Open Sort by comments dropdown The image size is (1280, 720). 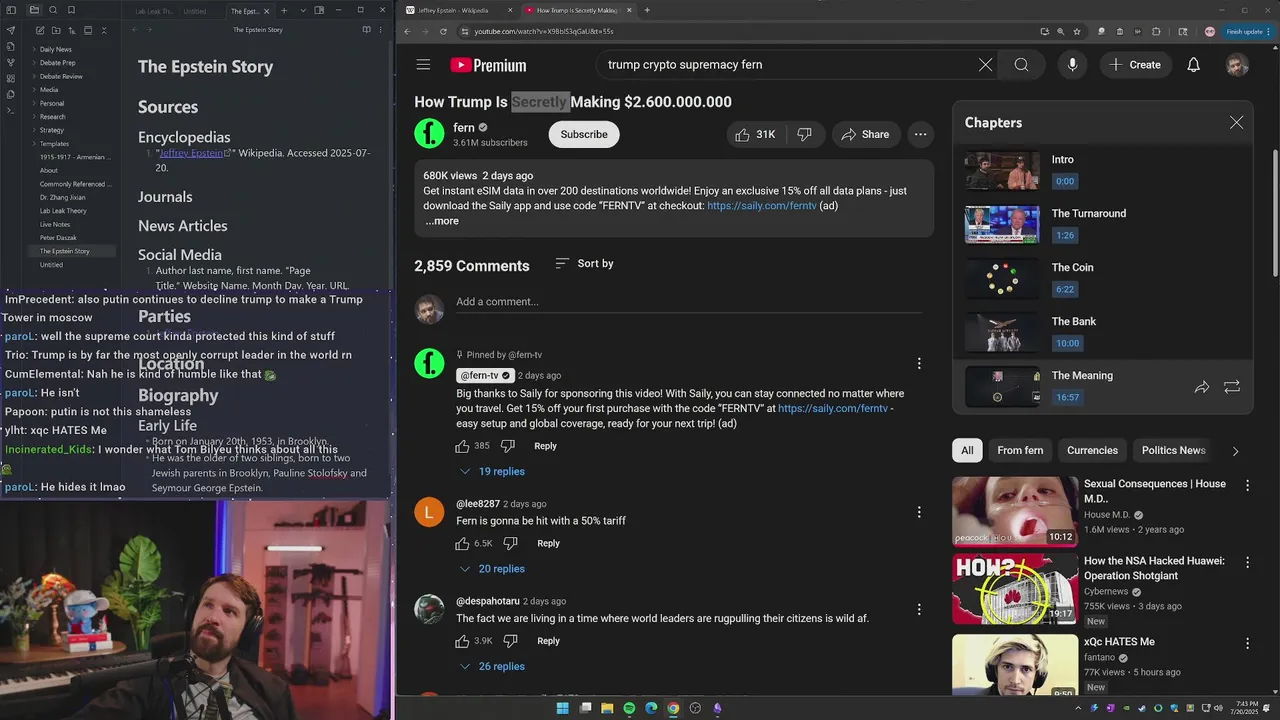[x=584, y=264]
